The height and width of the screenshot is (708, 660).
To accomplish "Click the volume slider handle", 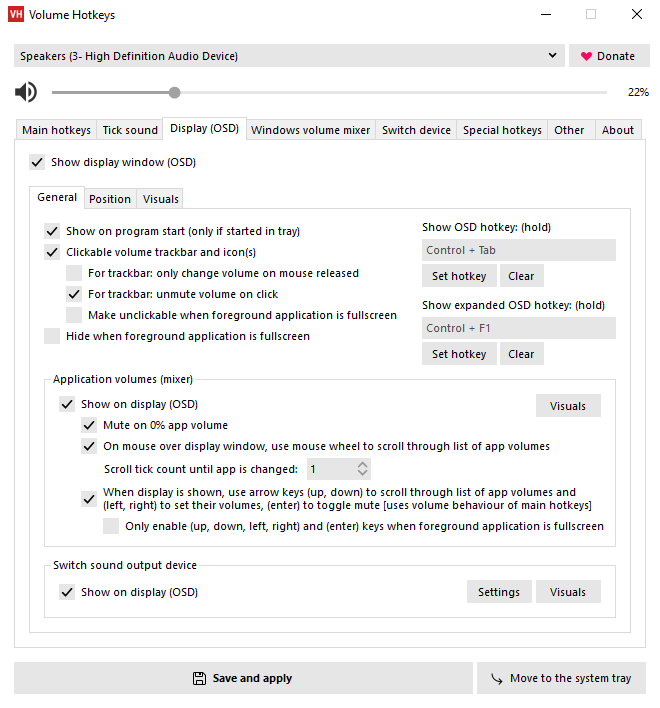I will (175, 93).
